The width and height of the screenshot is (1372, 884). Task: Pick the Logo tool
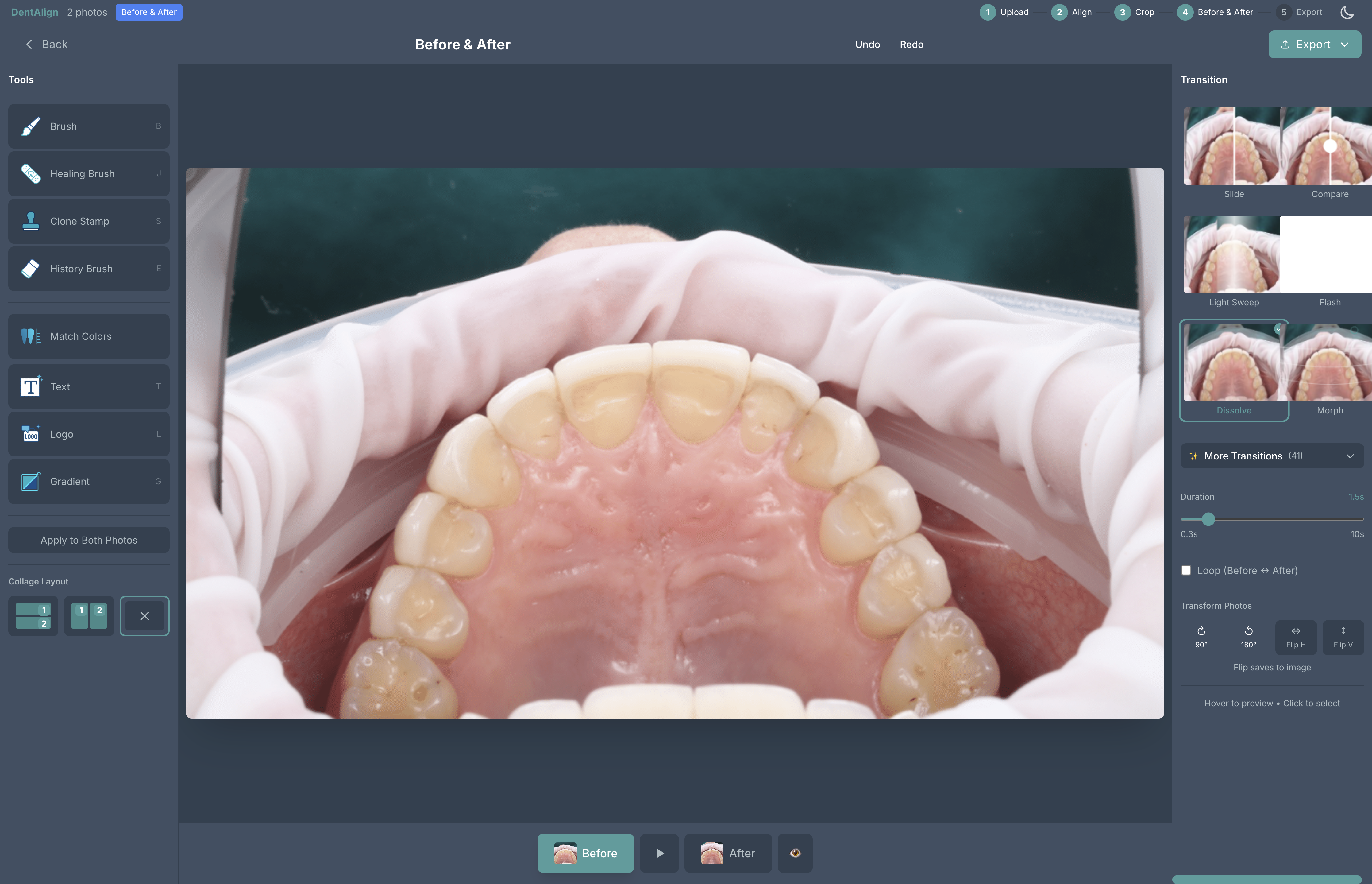click(88, 435)
